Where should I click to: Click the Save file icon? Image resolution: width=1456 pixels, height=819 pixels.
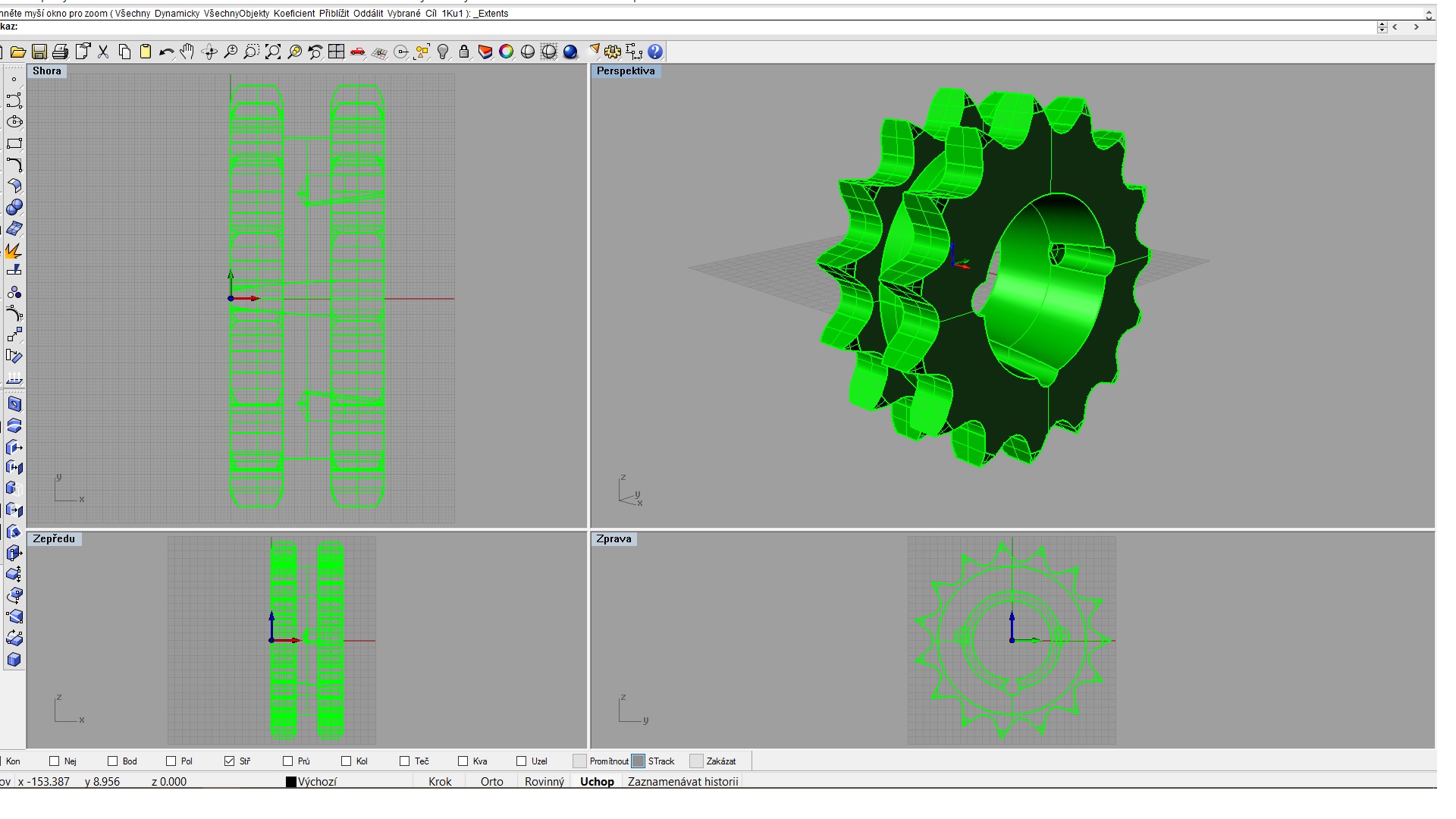[x=39, y=52]
